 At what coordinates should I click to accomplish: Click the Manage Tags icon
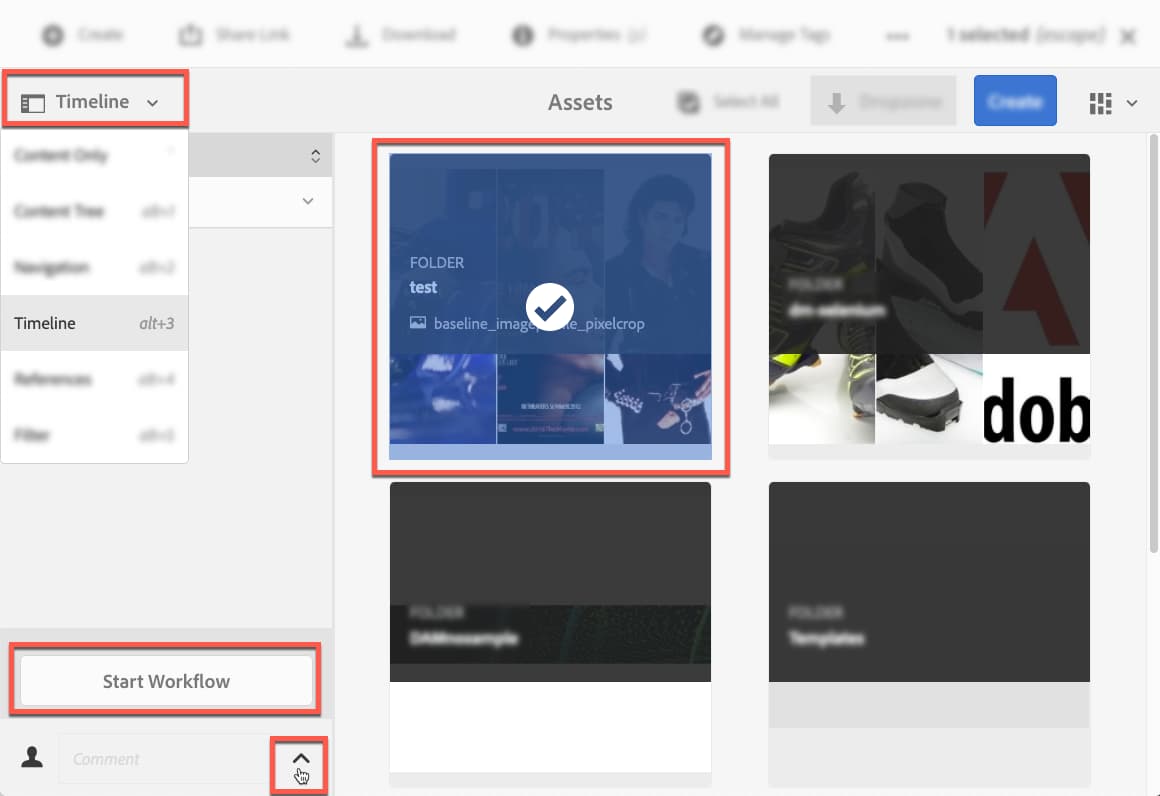(713, 34)
